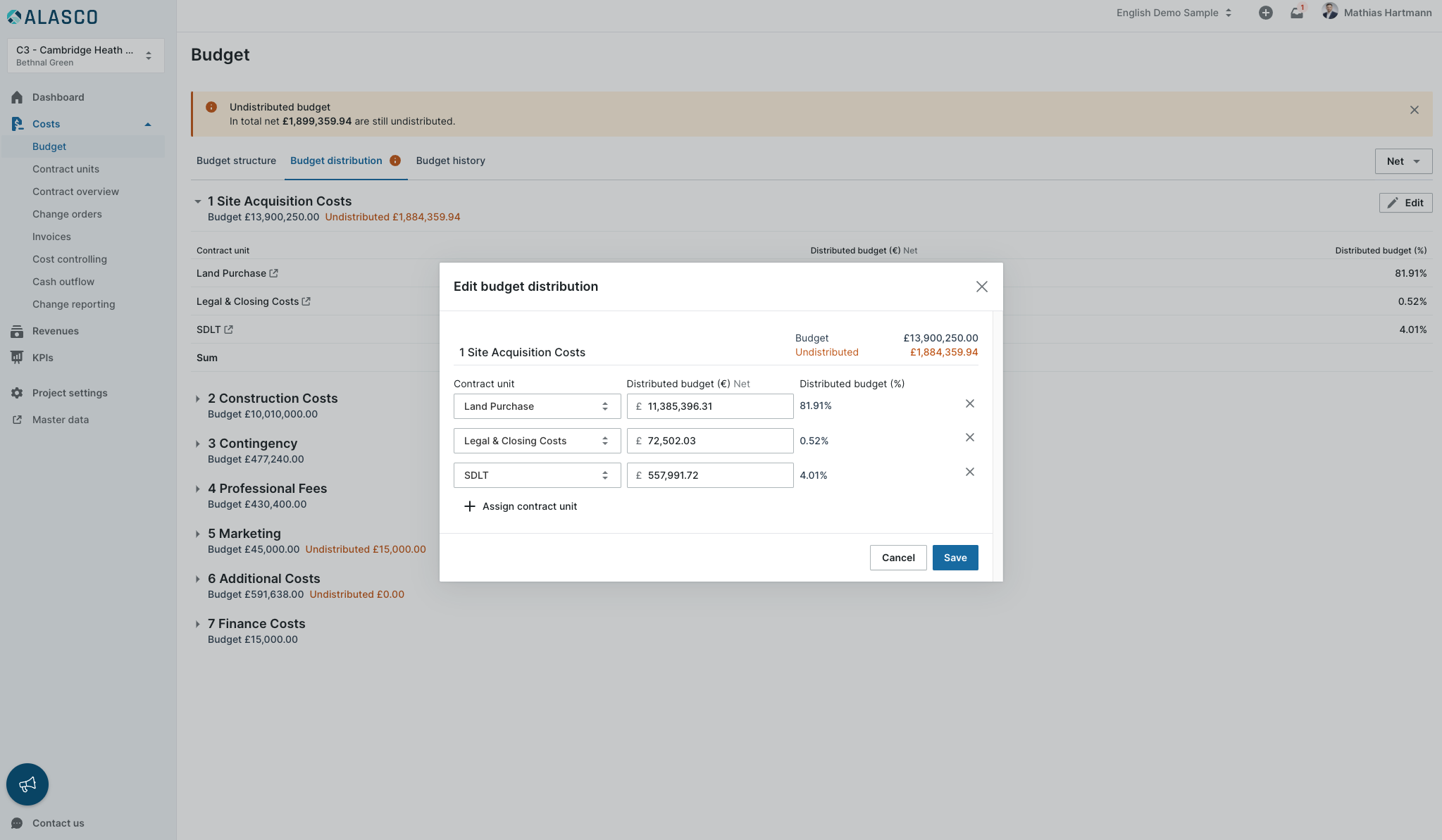The image size is (1442, 840).
Task: Click the add plus icon in top bar
Action: (1265, 13)
